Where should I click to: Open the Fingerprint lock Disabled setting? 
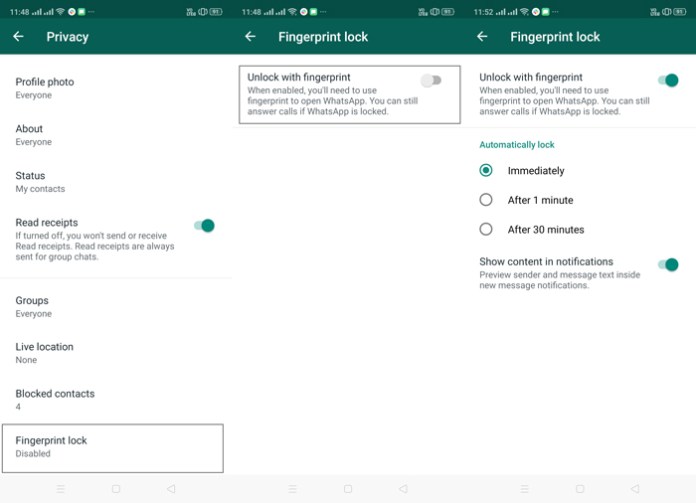pos(113,448)
